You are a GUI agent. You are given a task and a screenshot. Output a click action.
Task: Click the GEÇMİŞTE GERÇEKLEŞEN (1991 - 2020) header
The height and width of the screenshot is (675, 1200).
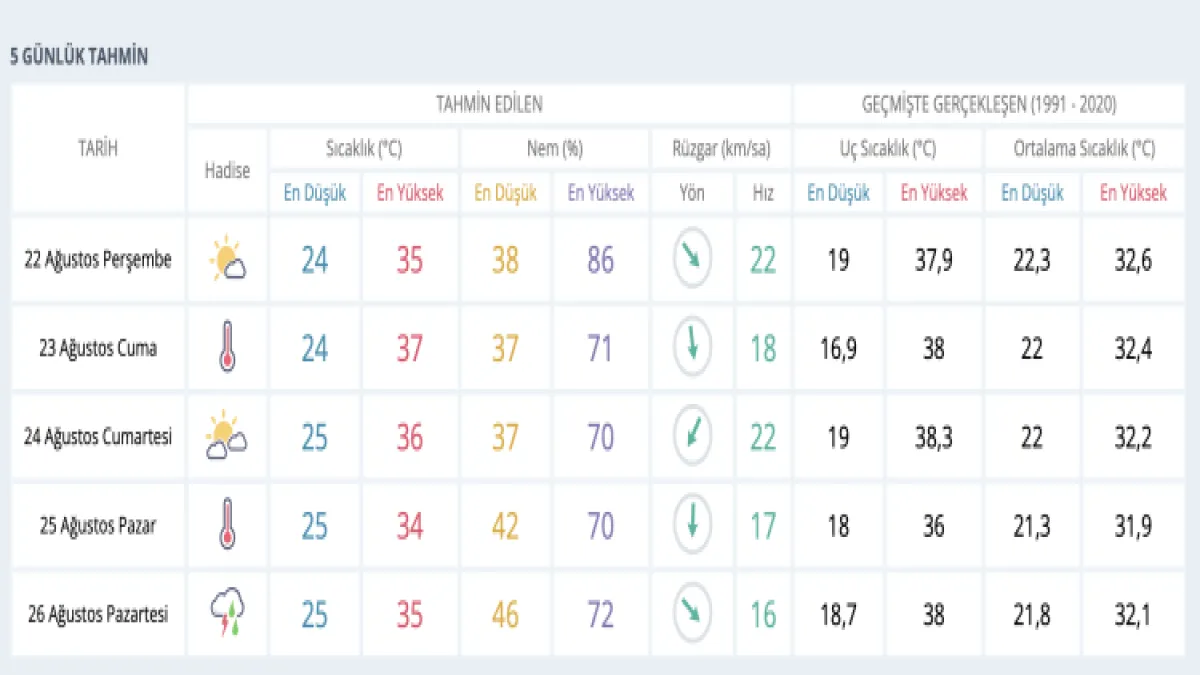(989, 104)
